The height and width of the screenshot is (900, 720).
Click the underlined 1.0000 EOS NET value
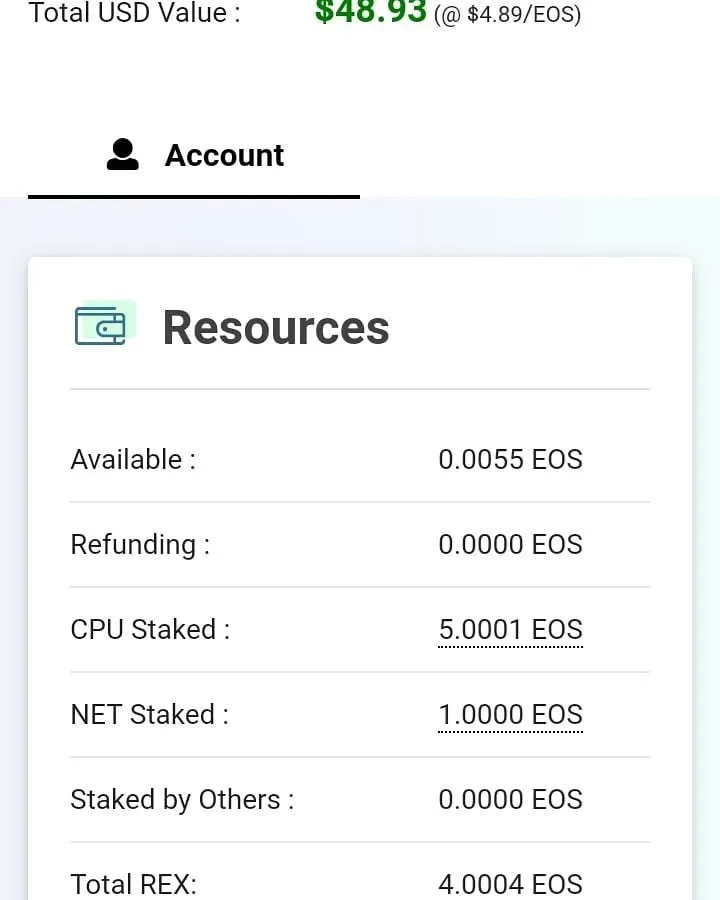510,715
